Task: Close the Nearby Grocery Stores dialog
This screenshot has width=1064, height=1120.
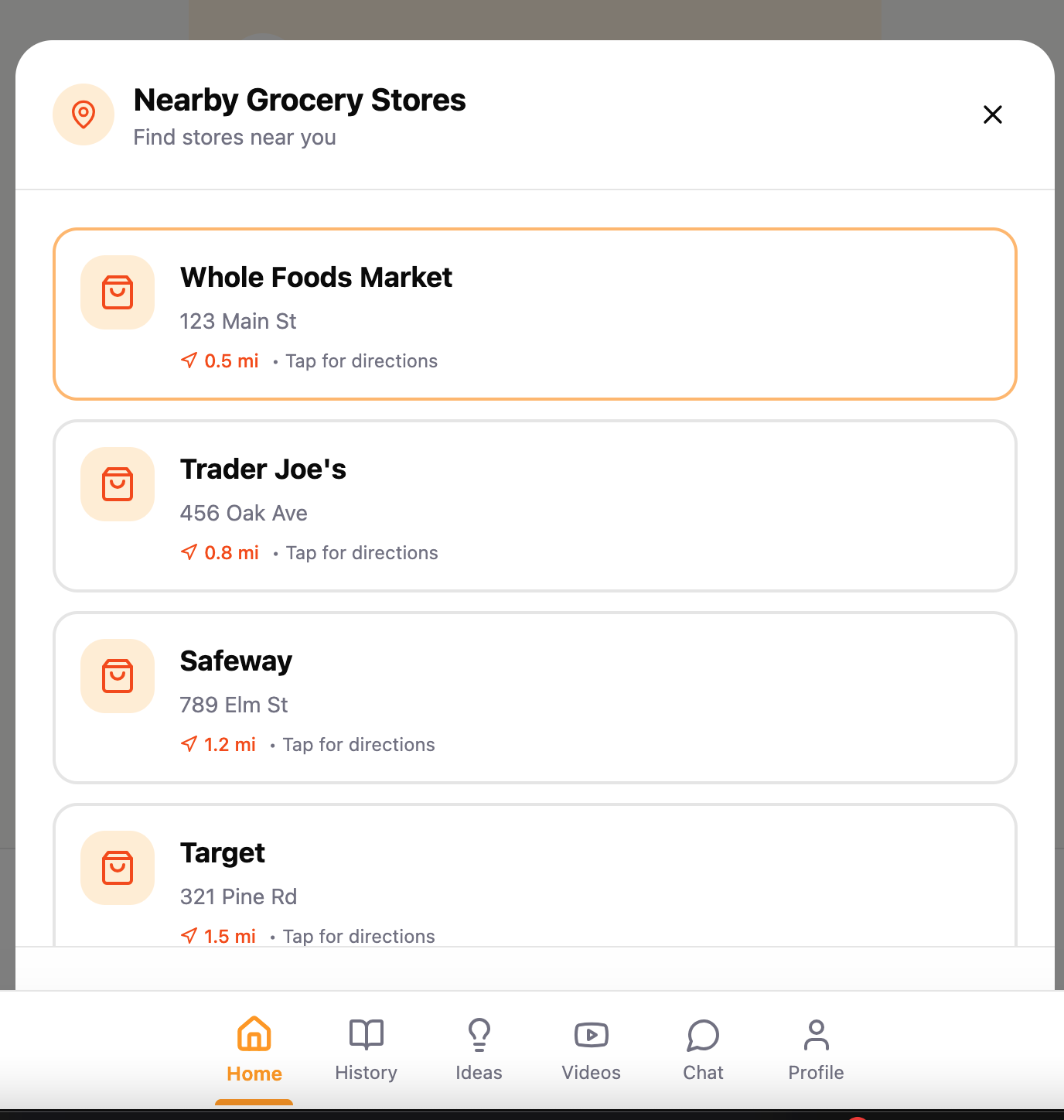Action: coord(992,114)
